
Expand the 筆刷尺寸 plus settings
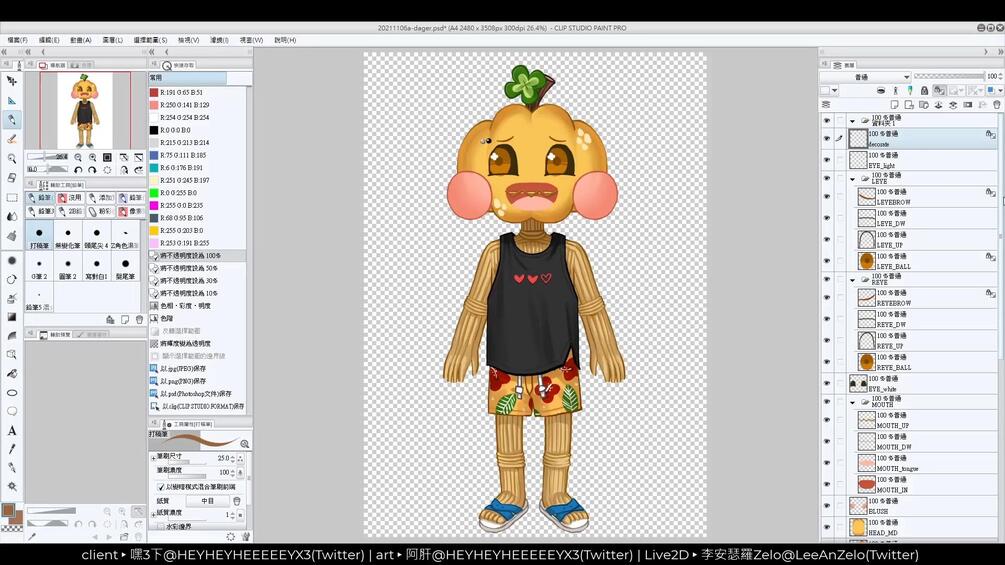coord(153,458)
